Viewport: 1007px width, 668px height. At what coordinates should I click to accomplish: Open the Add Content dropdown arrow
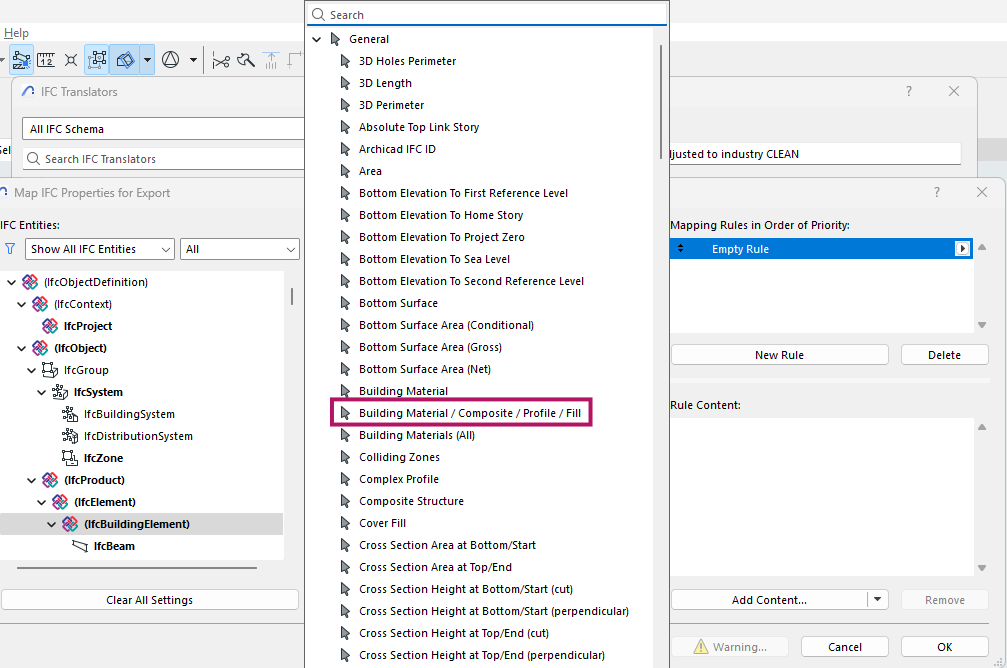pyautogui.click(x=878, y=600)
